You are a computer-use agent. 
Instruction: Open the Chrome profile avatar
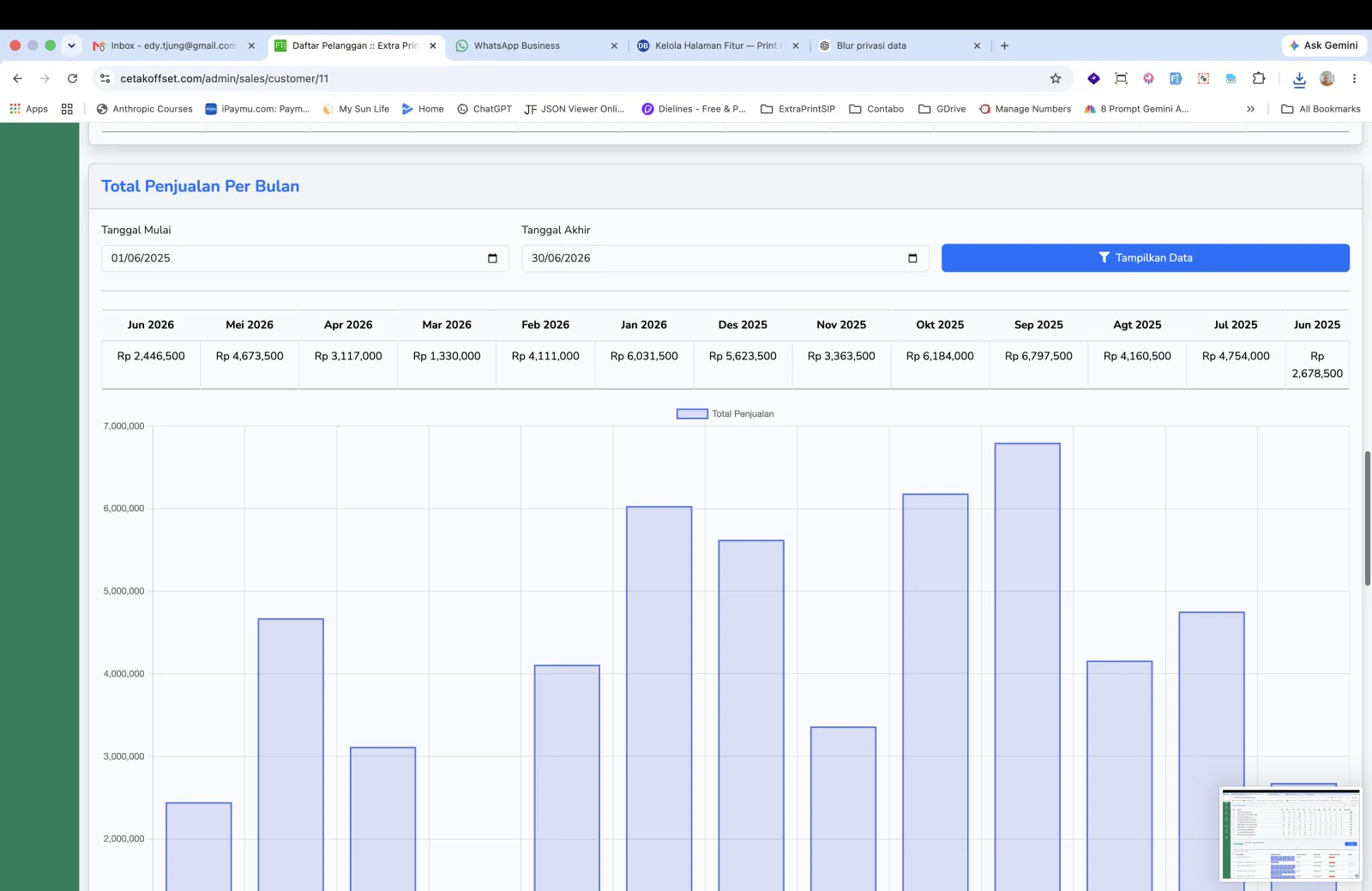pos(1327,78)
